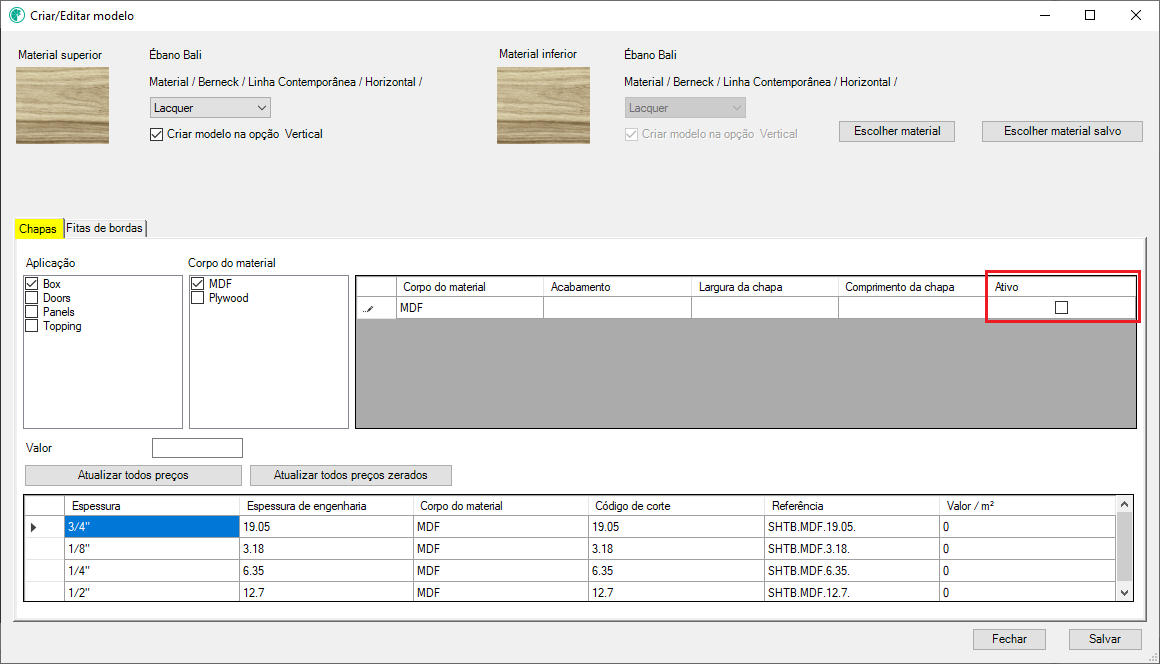This screenshot has height=664, width=1160.
Task: Click the Material superior wood thumbnail
Action: point(62,105)
